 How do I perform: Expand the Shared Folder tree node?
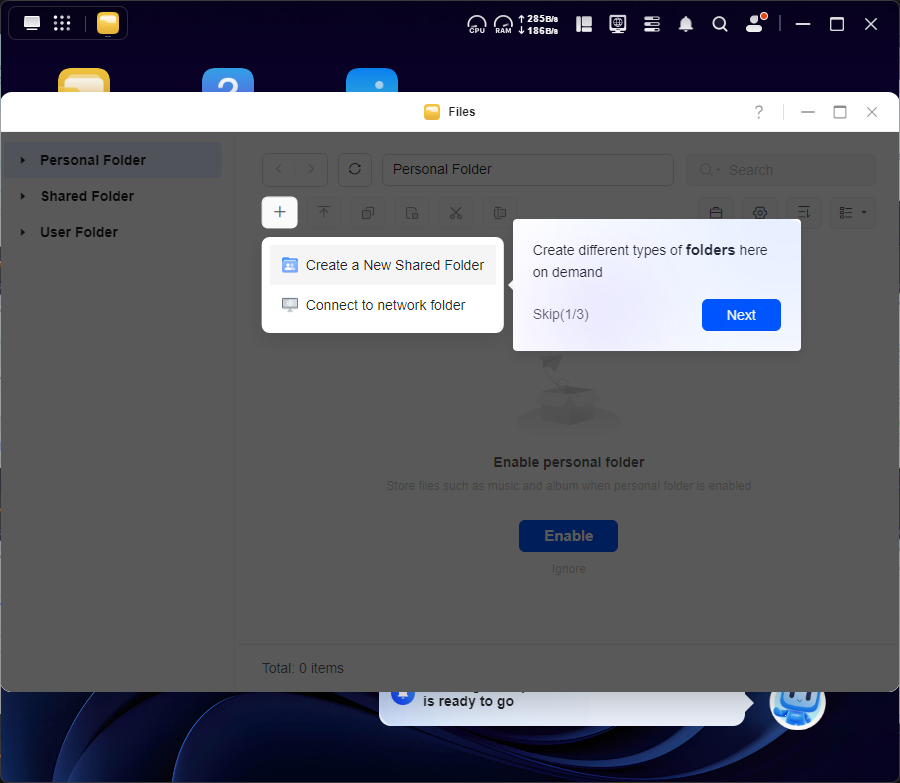[23, 196]
